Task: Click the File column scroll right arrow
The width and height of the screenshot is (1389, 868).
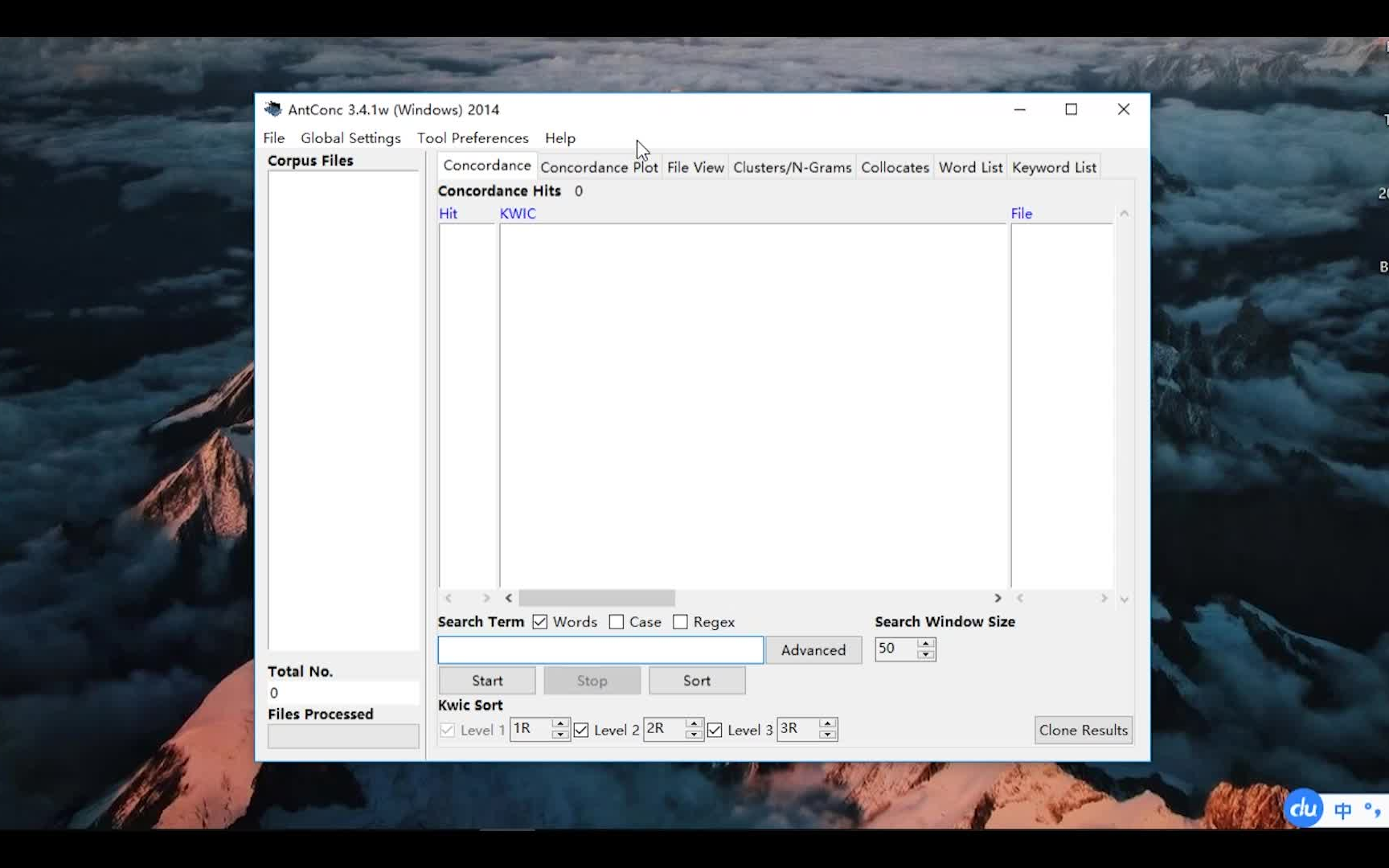Action: click(x=1104, y=598)
